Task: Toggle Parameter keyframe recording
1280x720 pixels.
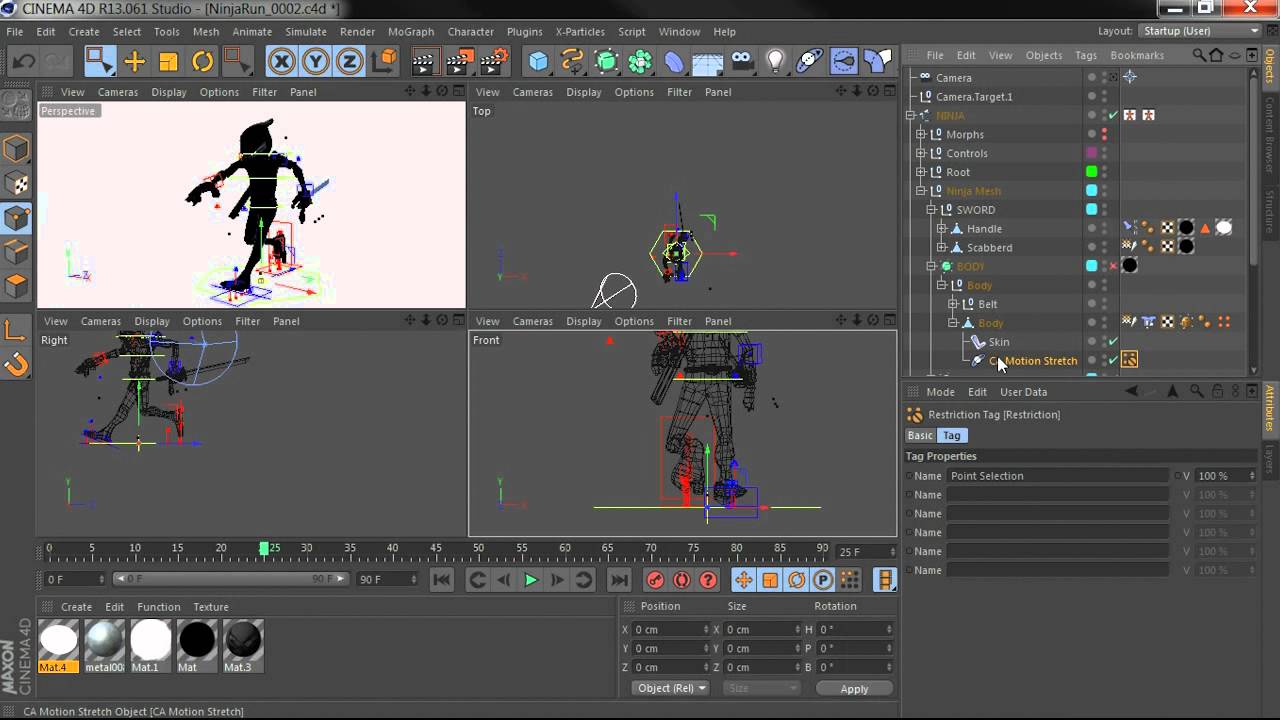Action: tap(823, 579)
